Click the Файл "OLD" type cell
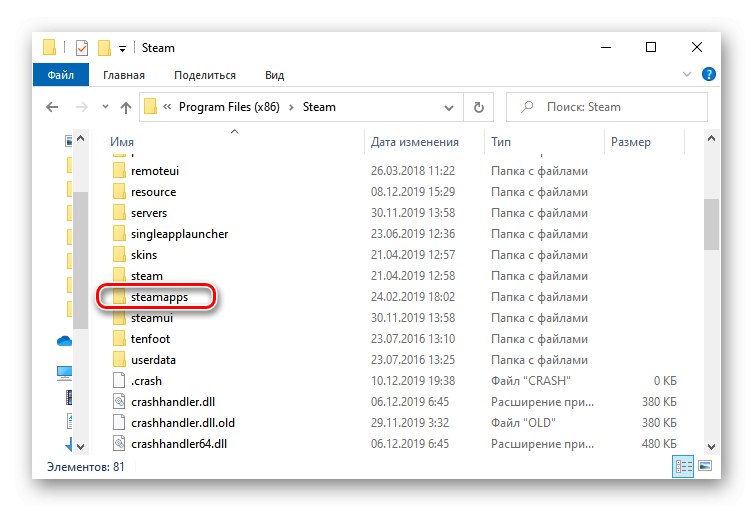 pyautogui.click(x=523, y=423)
